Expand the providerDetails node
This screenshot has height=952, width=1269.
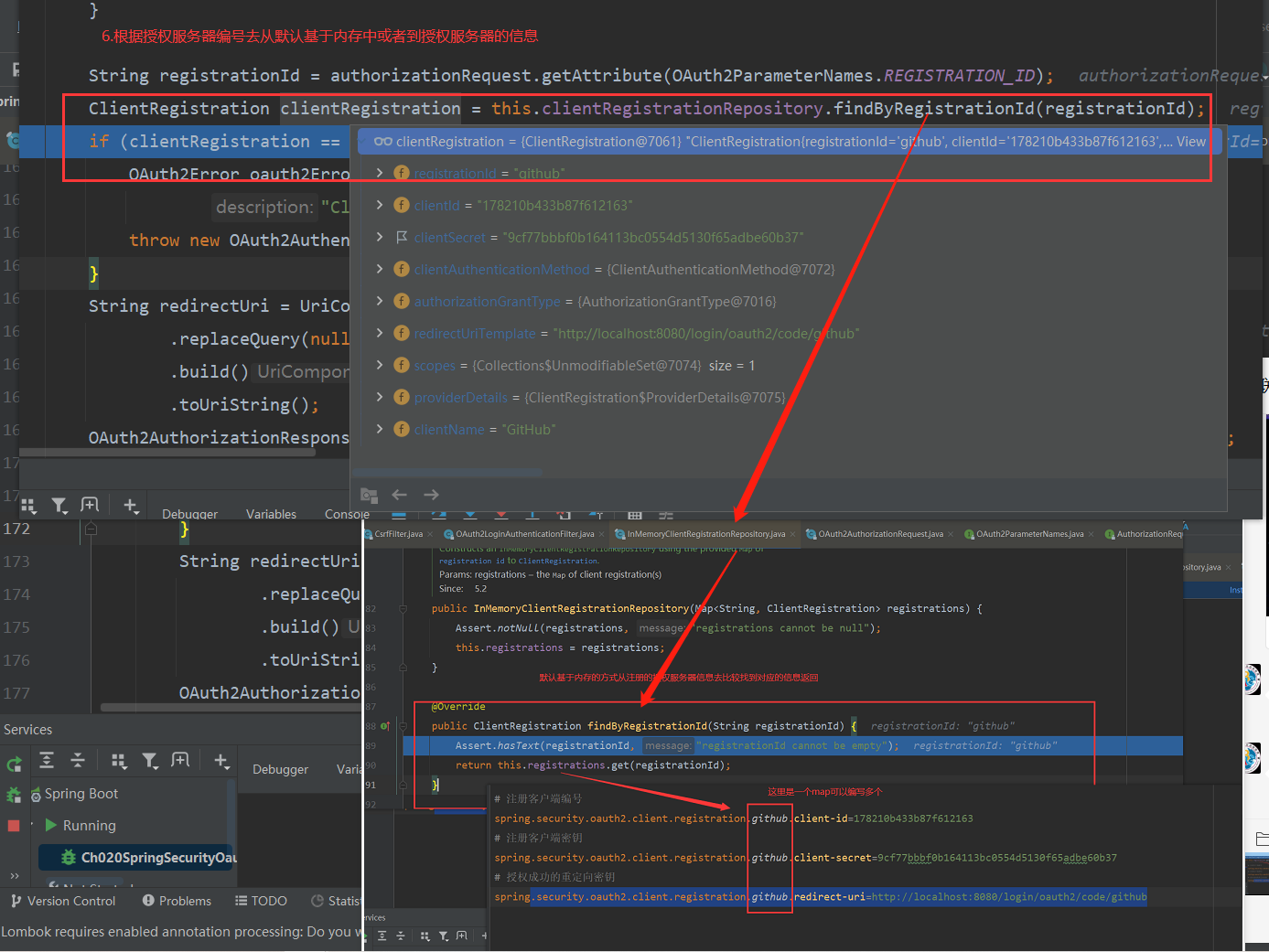click(380, 397)
